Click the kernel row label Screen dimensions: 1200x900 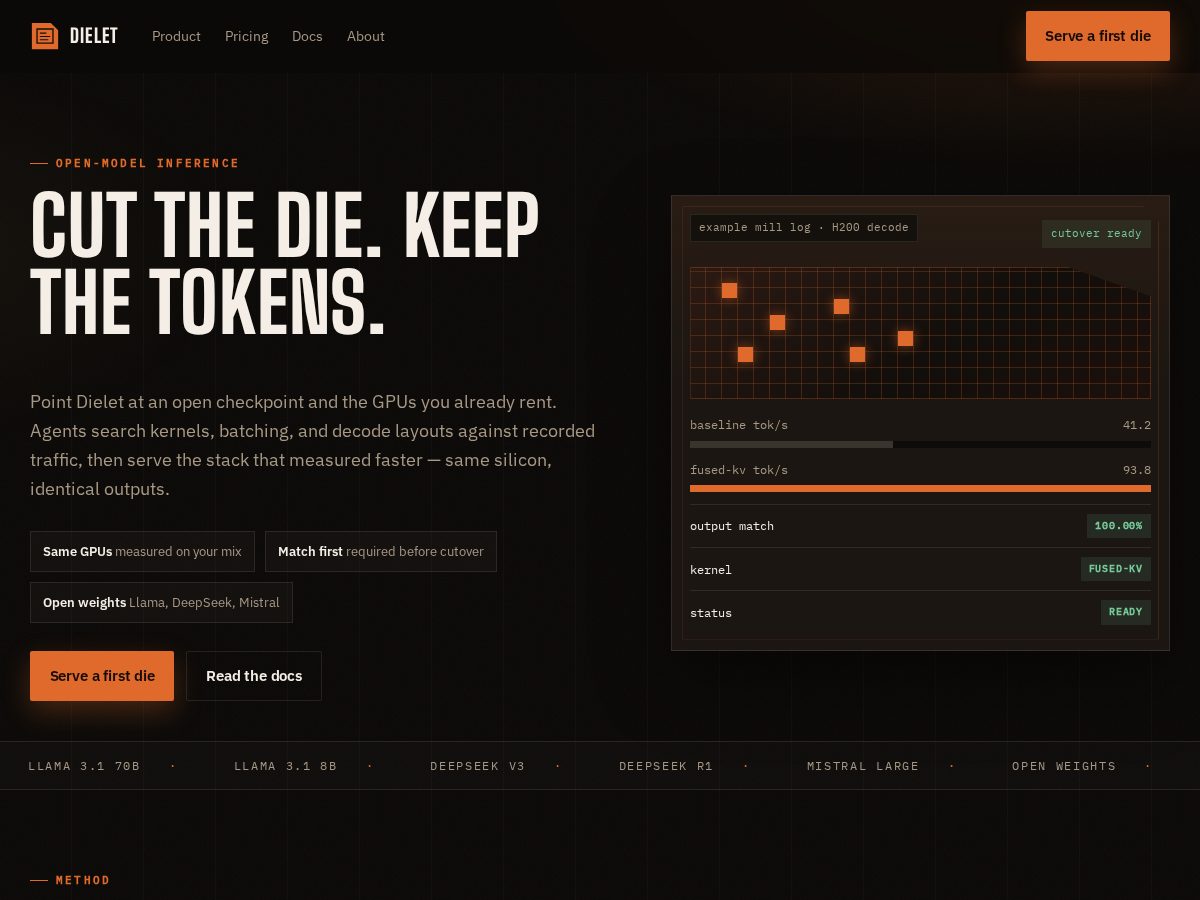(x=711, y=570)
